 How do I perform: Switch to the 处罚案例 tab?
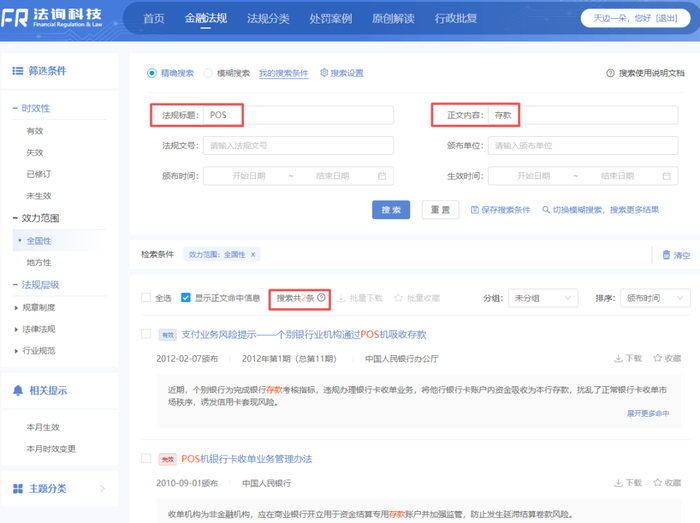point(330,19)
